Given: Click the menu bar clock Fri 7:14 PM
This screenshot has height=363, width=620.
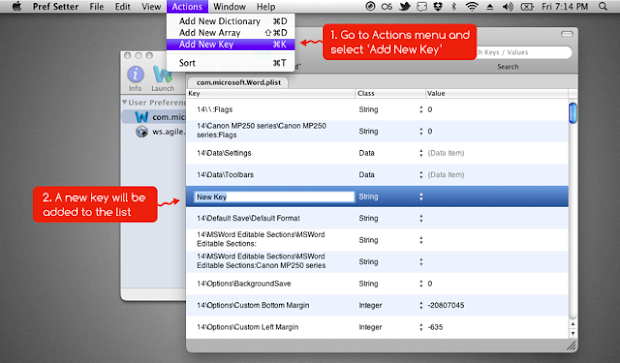Looking at the screenshot, I should tap(565, 7).
